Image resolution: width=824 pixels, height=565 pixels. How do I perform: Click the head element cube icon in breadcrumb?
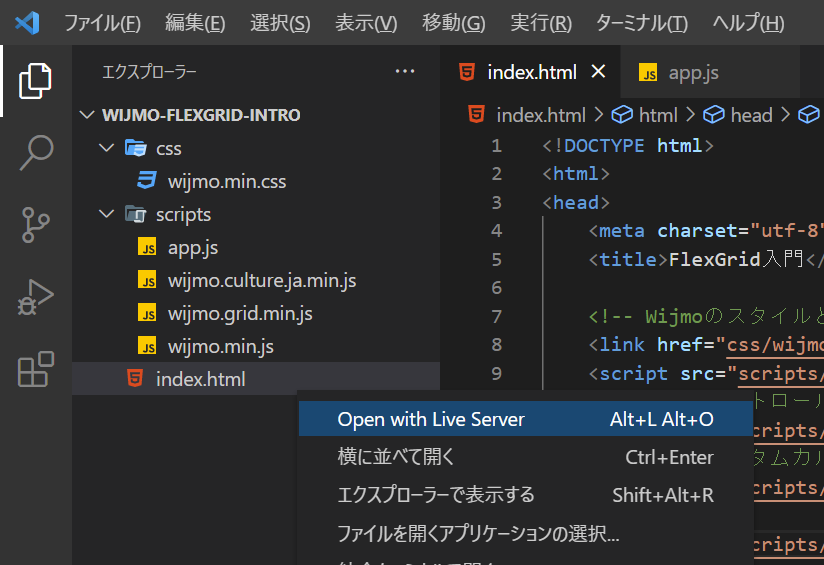point(714,115)
